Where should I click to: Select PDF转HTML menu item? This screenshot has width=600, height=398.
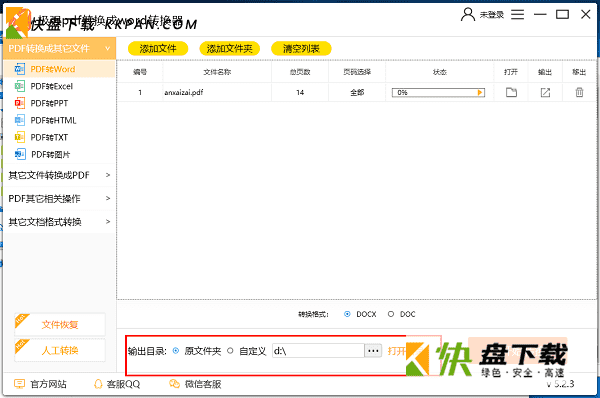pos(59,120)
